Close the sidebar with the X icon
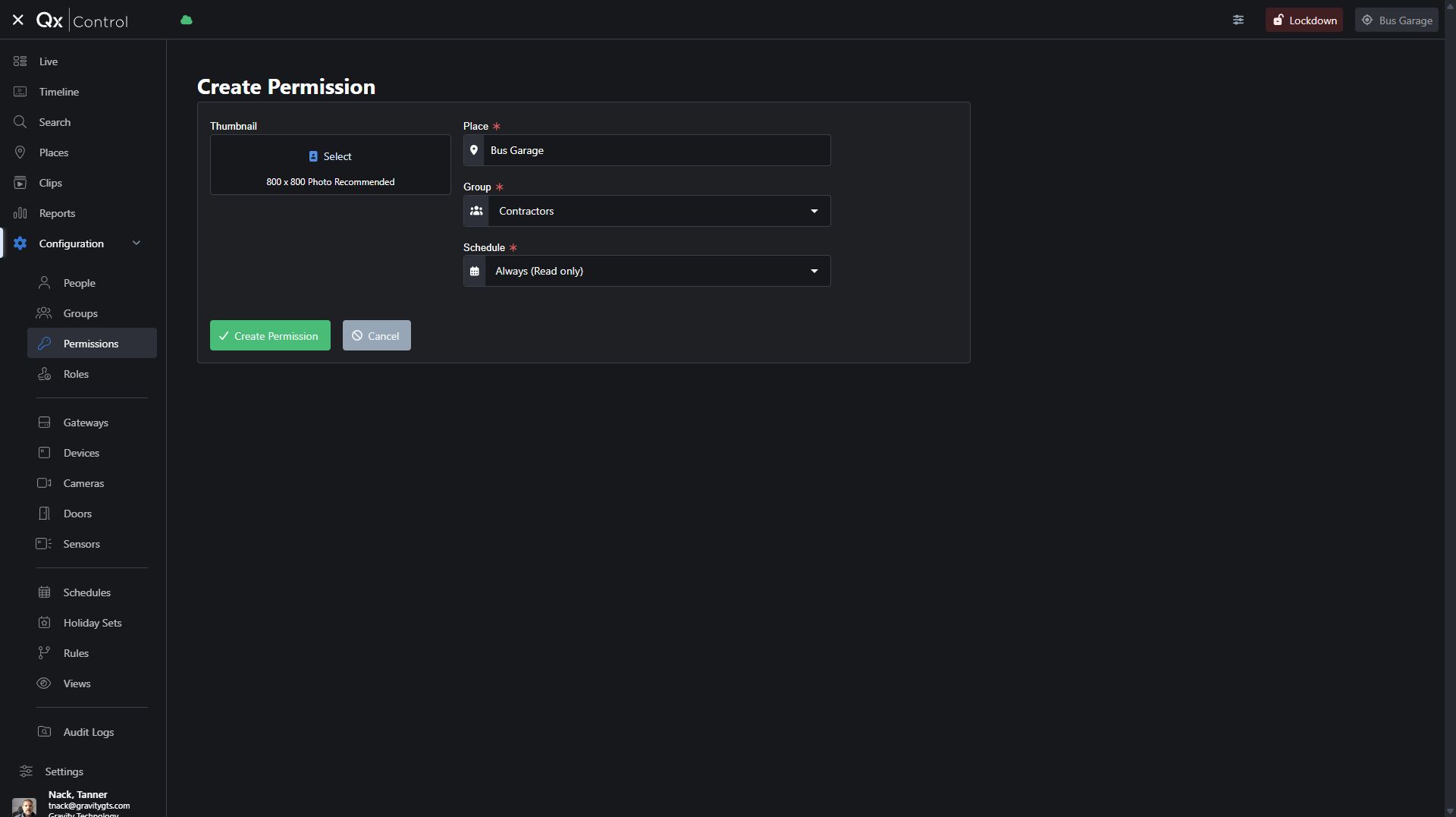Viewport: 1456px width, 817px height. tap(18, 20)
